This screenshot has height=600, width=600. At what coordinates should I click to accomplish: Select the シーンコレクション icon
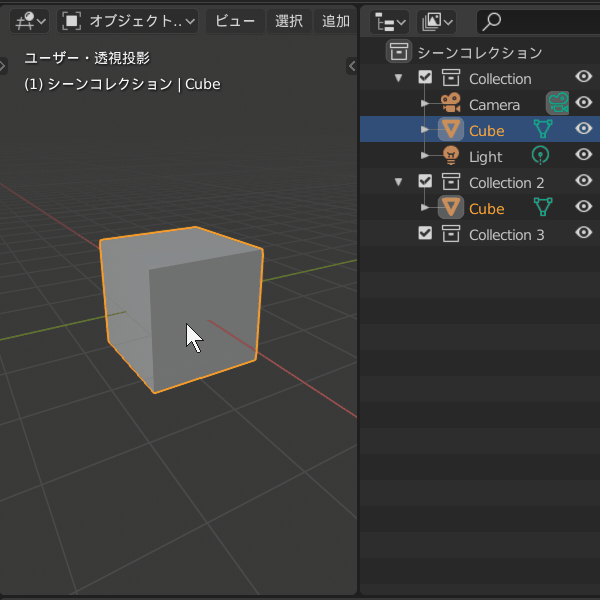[399, 51]
